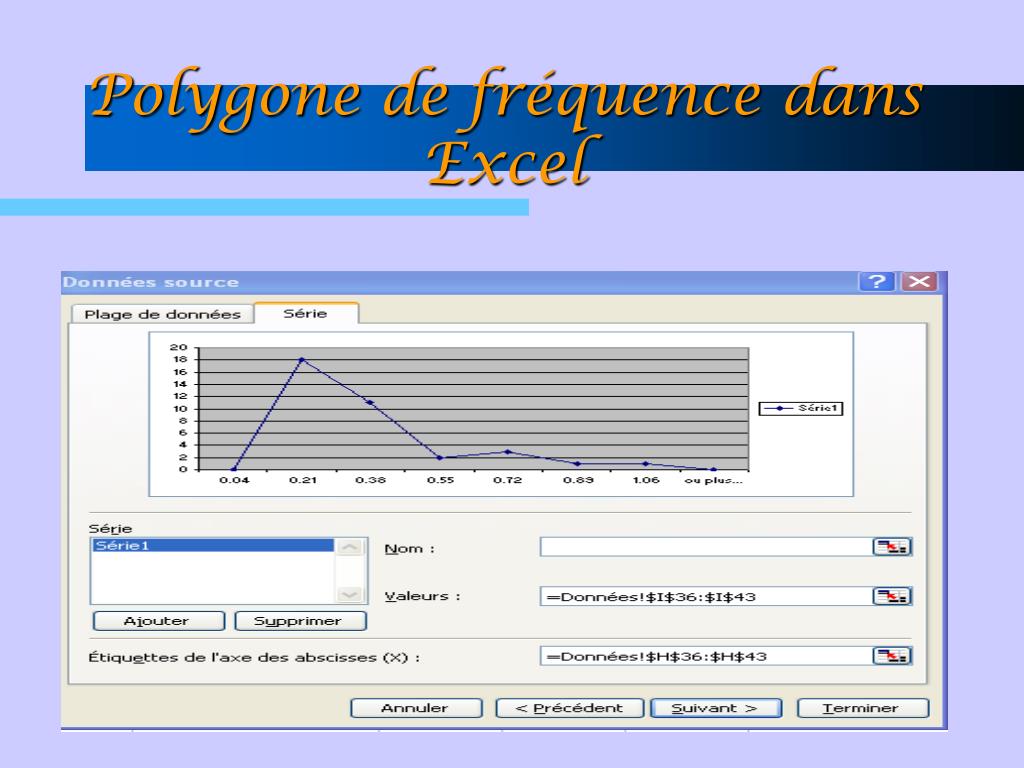The image size is (1024, 768).
Task: Click the X axis labels range field
Action: click(707, 656)
